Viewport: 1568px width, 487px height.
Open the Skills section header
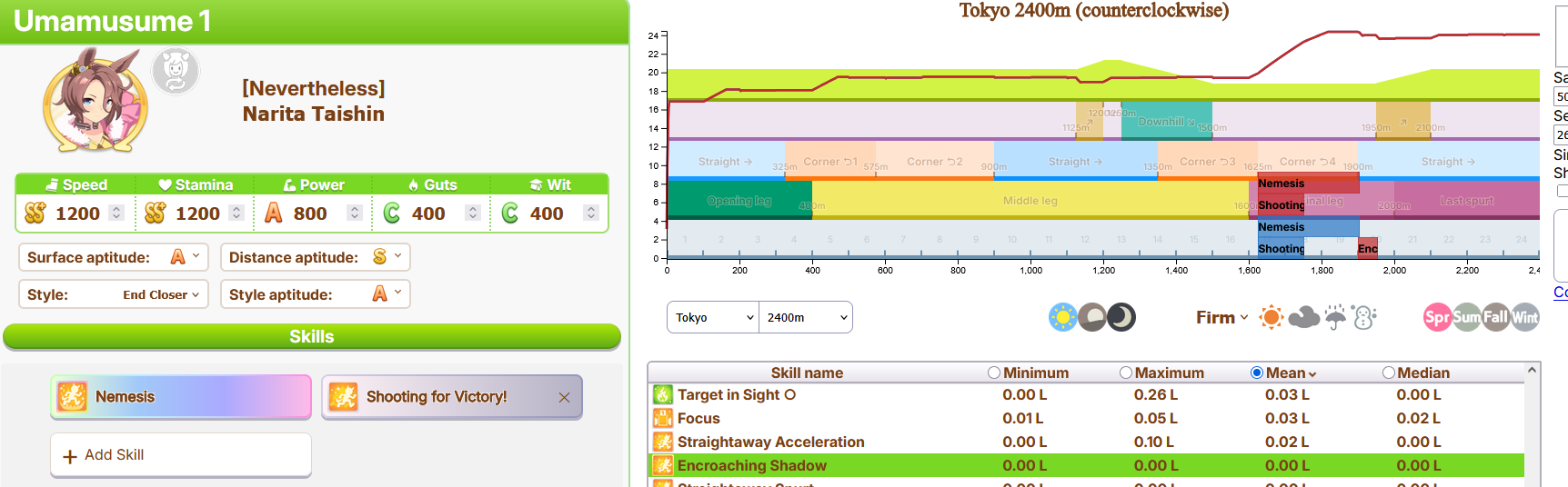coord(312,336)
